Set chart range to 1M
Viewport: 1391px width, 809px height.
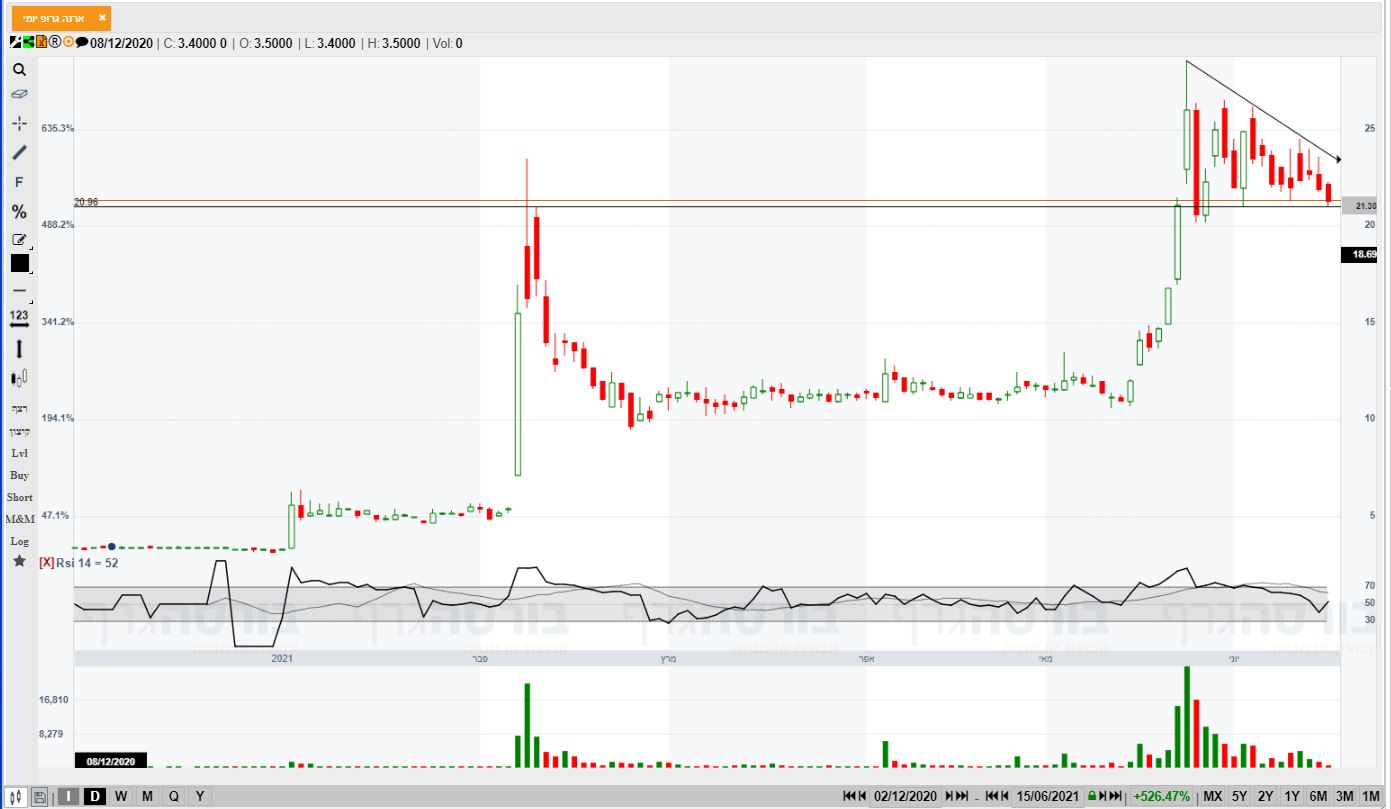[x=1370, y=796]
